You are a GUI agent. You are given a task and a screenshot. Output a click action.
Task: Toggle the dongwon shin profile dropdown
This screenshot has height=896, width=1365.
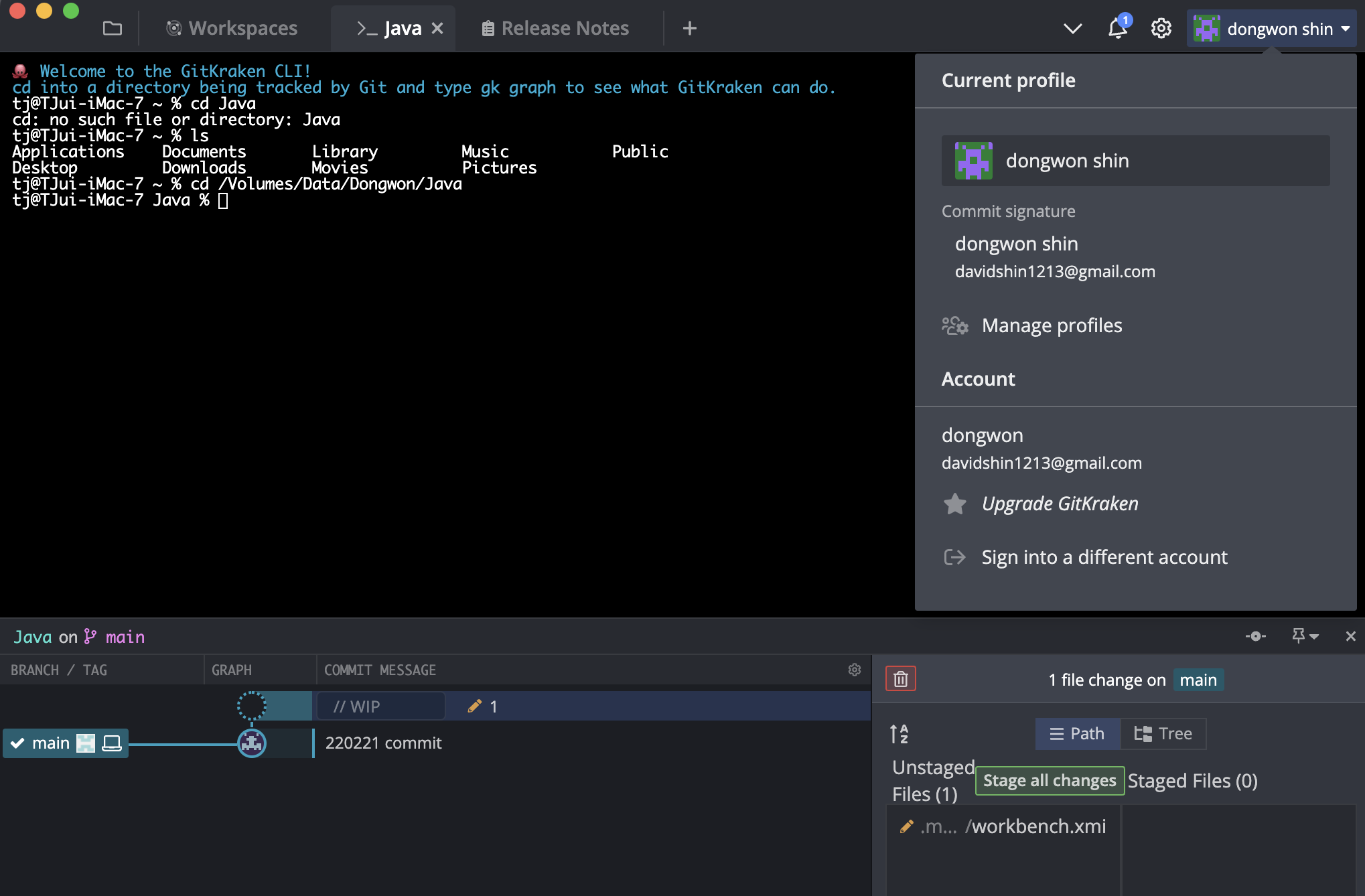tap(1272, 29)
